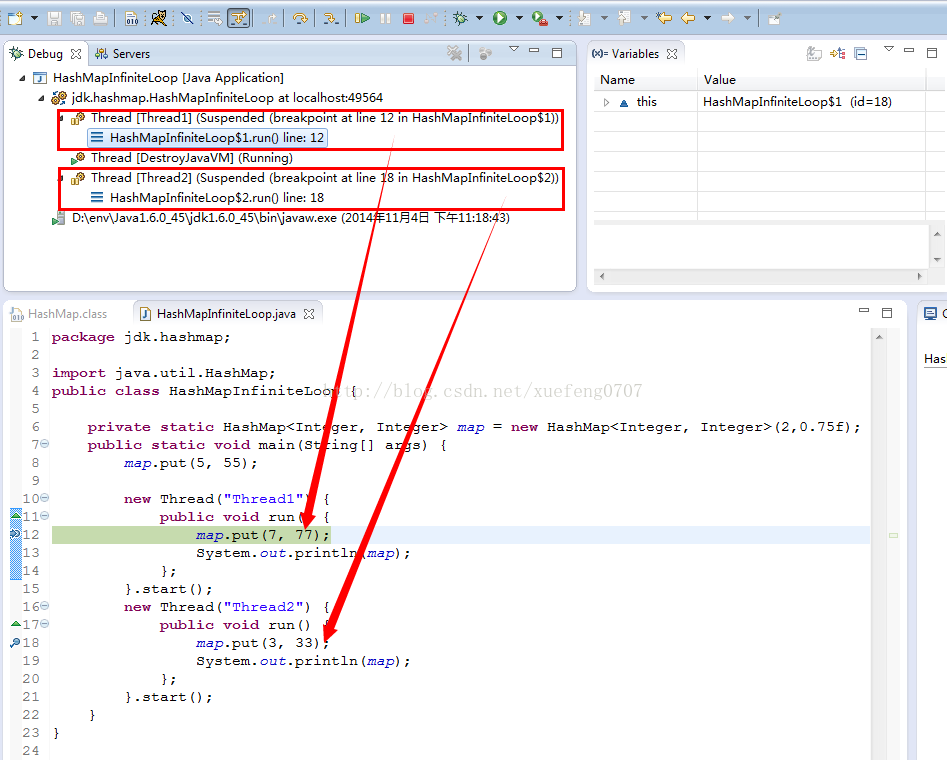Toggle the Use Step Filters button
This screenshot has width=947, height=760.
tap(239, 18)
